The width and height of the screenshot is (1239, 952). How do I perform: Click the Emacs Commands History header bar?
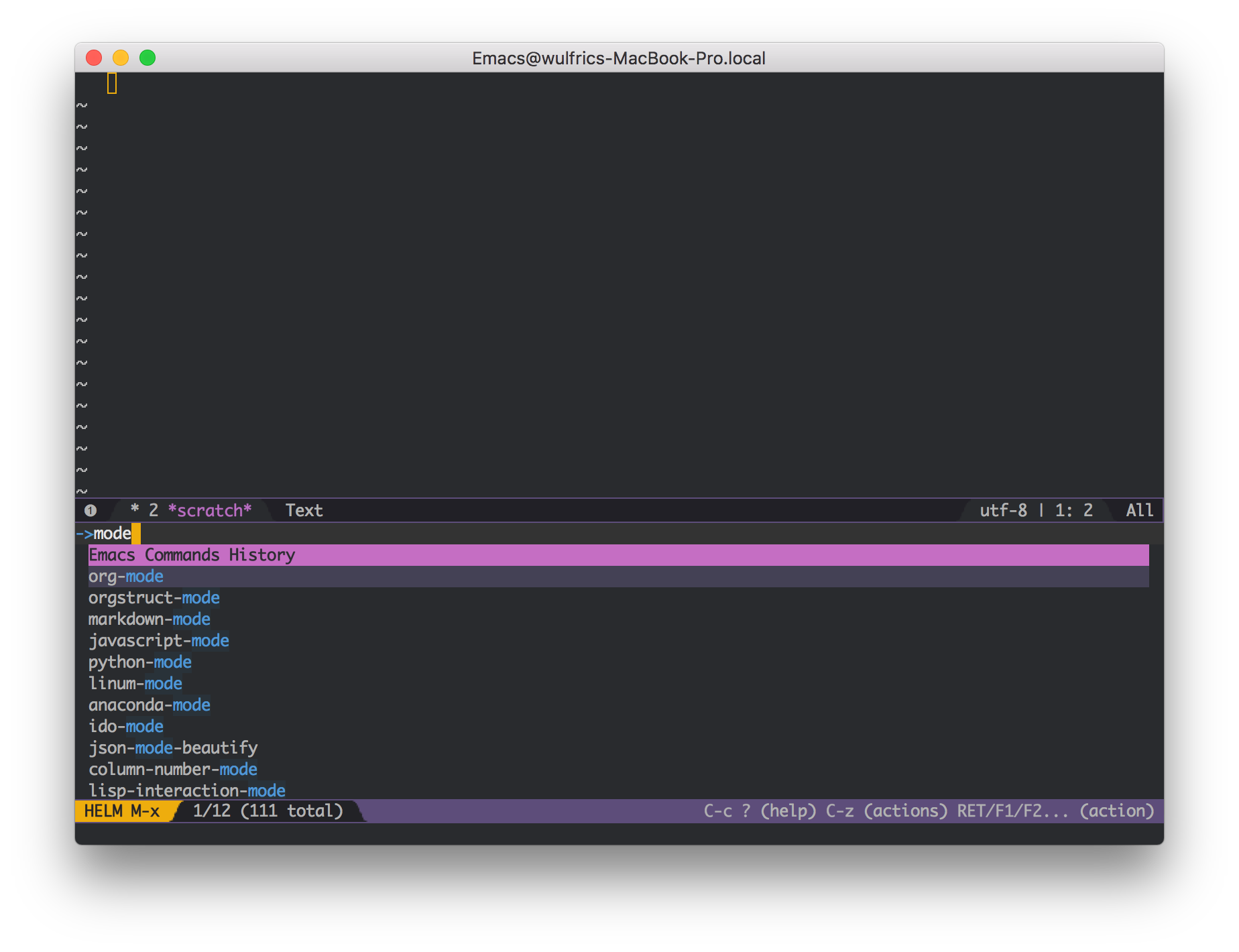(191, 554)
